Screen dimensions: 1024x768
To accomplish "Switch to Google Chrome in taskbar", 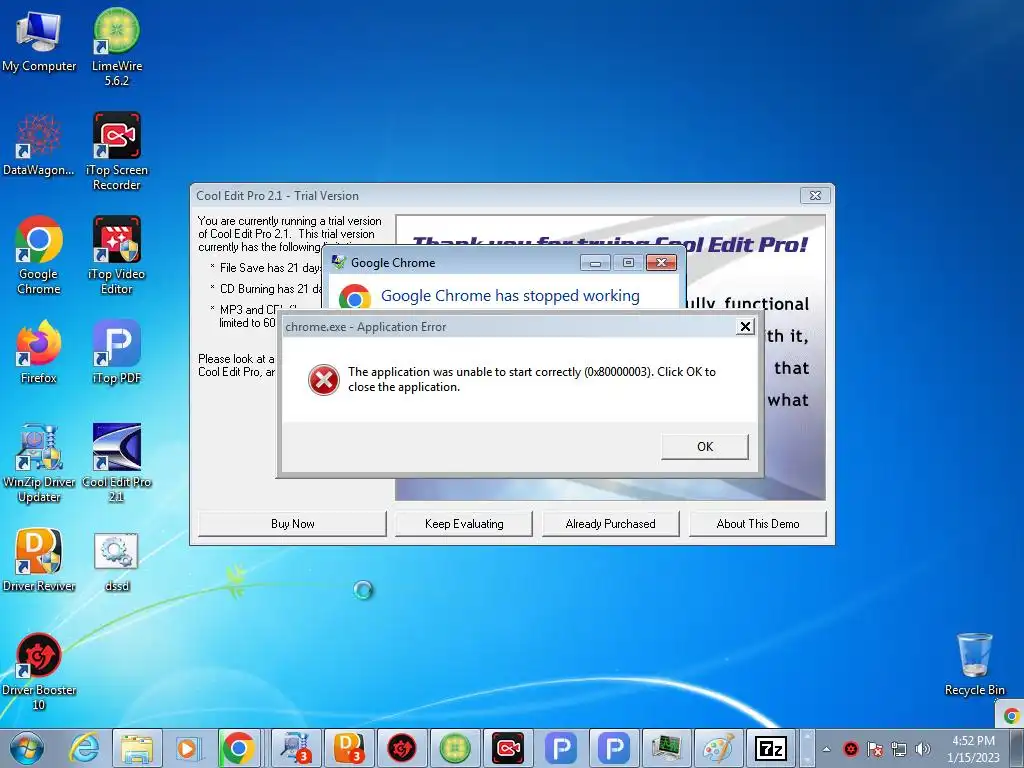I will tap(239, 748).
